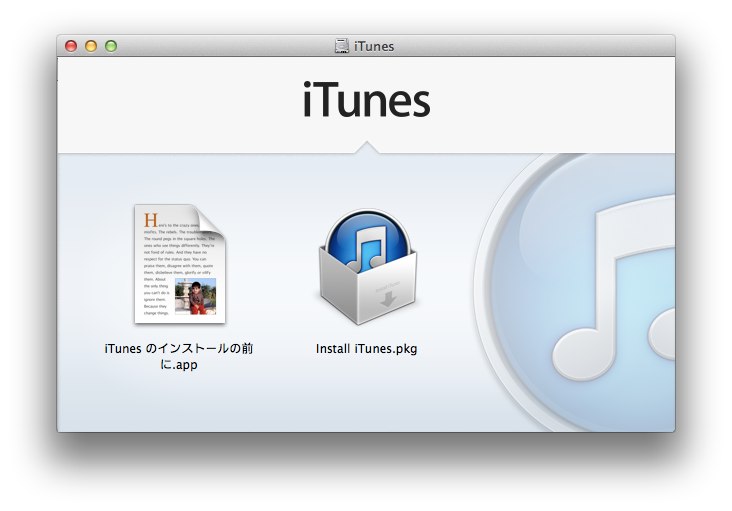The height and width of the screenshot is (511, 732).
Task: Minimize the iTunes window with yellow button
Action: 91,46
